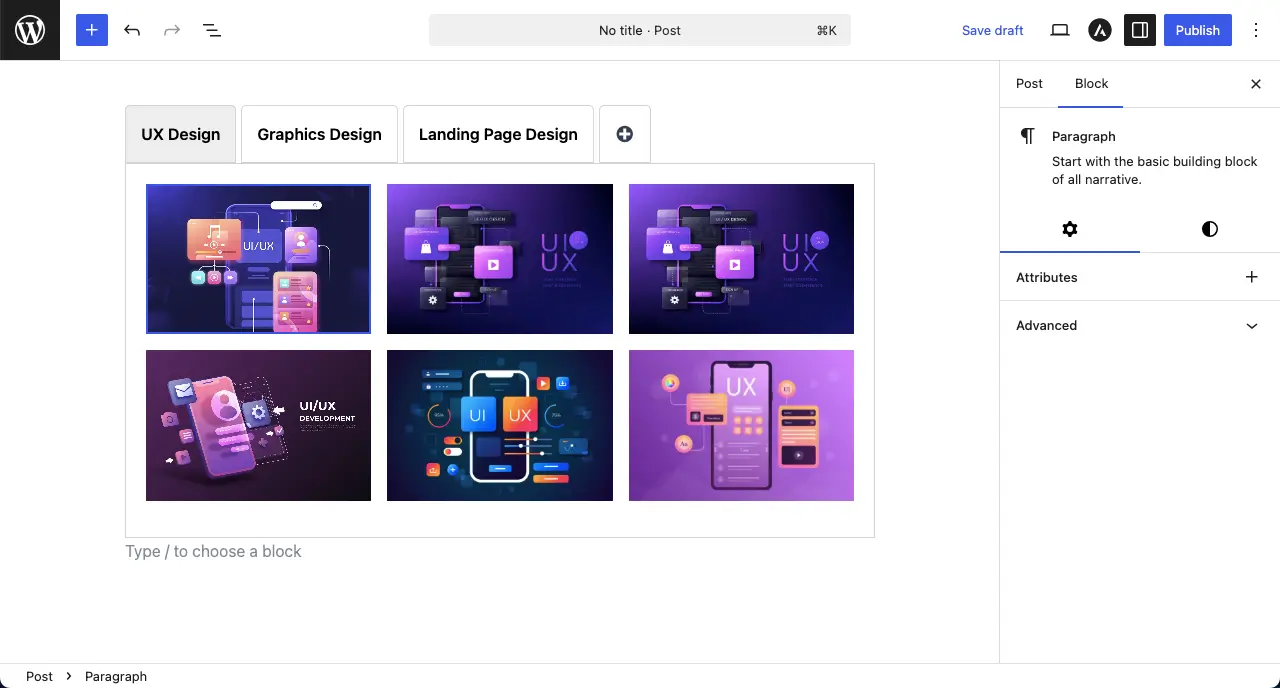Click the Attributes panel heading
Image resolution: width=1280 pixels, height=688 pixels.
1046,277
